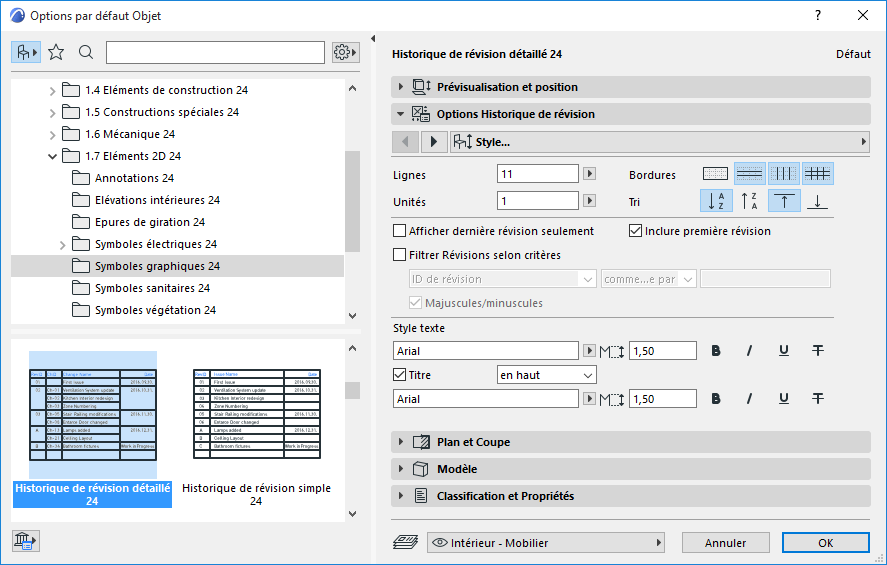Sort revisions A to Z ascending
The height and width of the screenshot is (565, 887).
[x=716, y=201]
